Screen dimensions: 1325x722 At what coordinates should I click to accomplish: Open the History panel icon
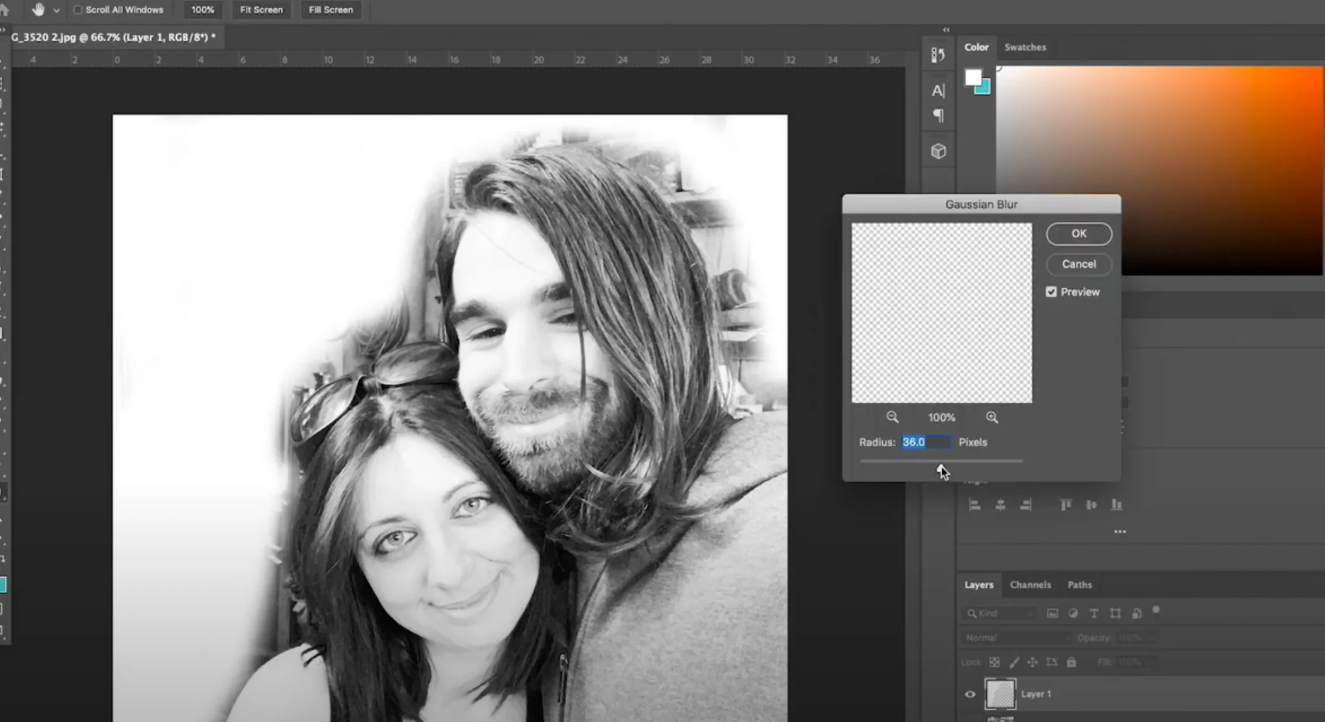click(938, 55)
